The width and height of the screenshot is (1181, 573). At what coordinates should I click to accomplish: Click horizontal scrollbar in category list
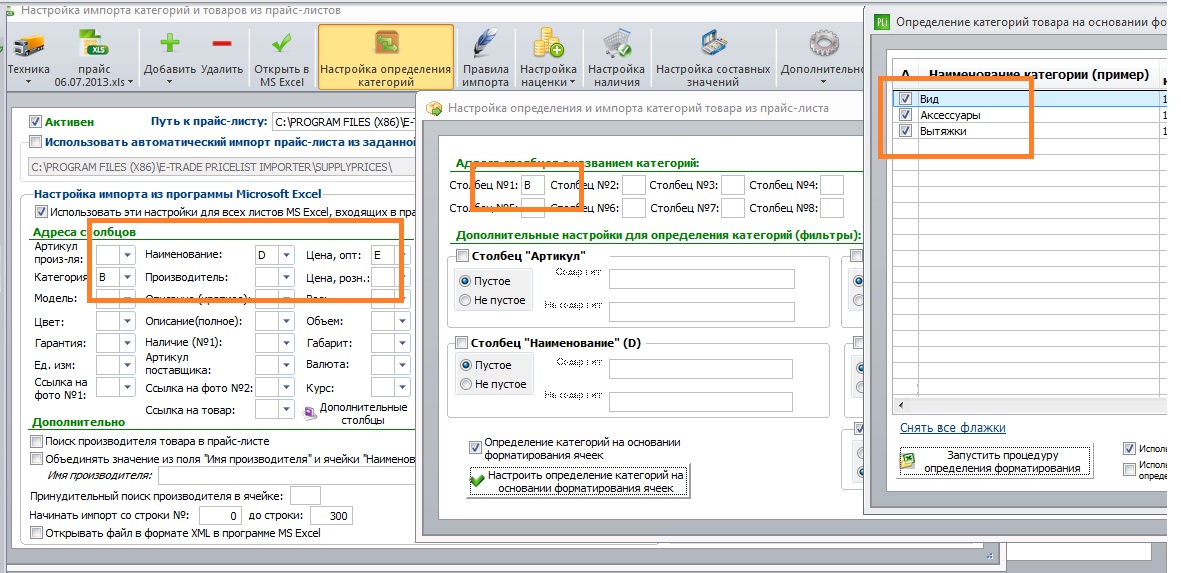[x=1029, y=406]
